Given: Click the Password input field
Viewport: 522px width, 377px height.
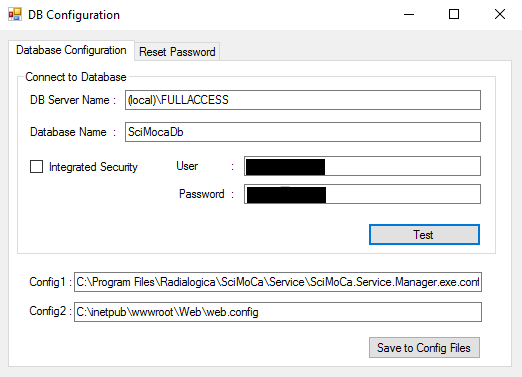Looking at the screenshot, I should point(362,194).
